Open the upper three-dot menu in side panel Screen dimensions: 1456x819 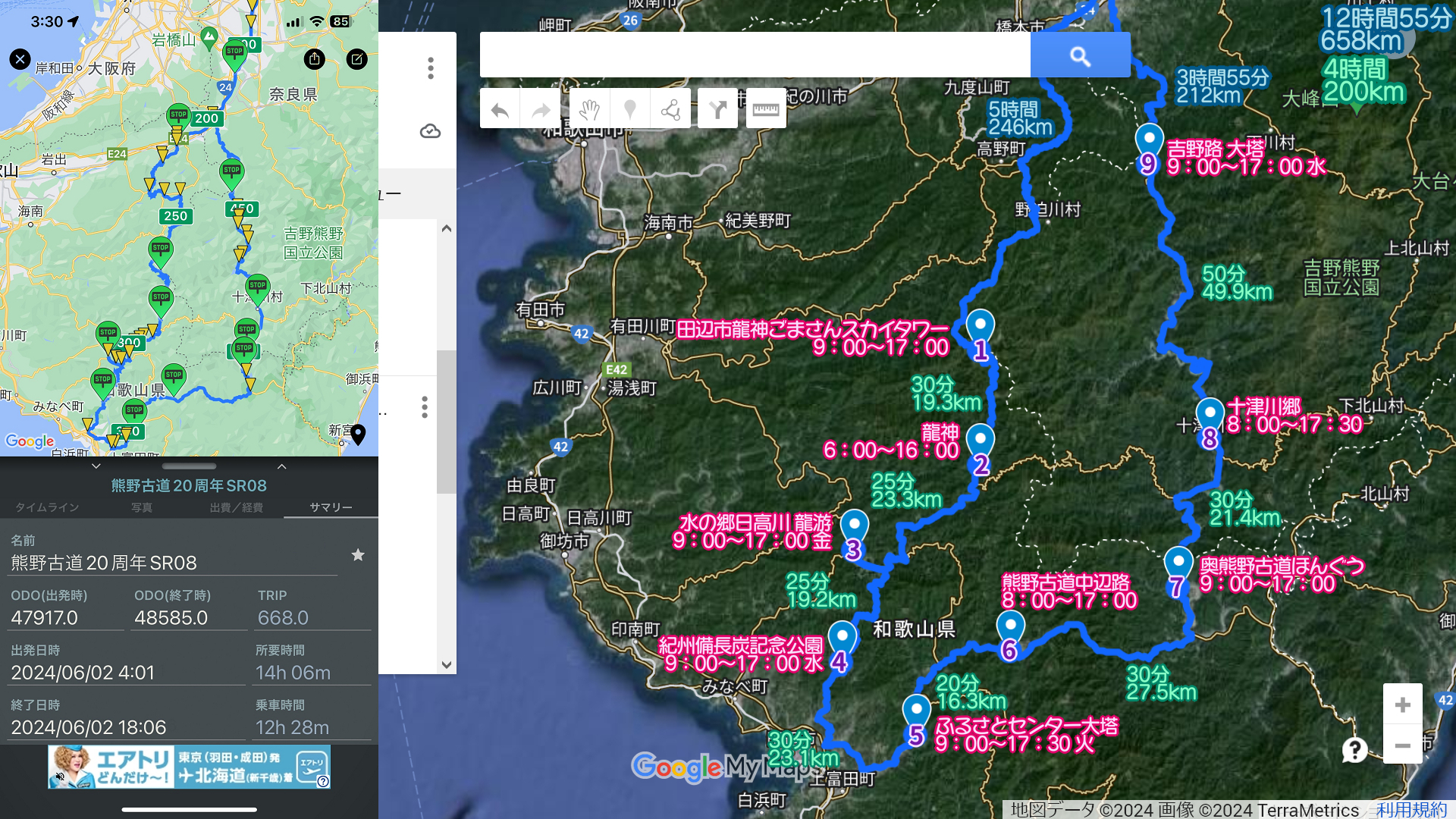click(x=431, y=68)
